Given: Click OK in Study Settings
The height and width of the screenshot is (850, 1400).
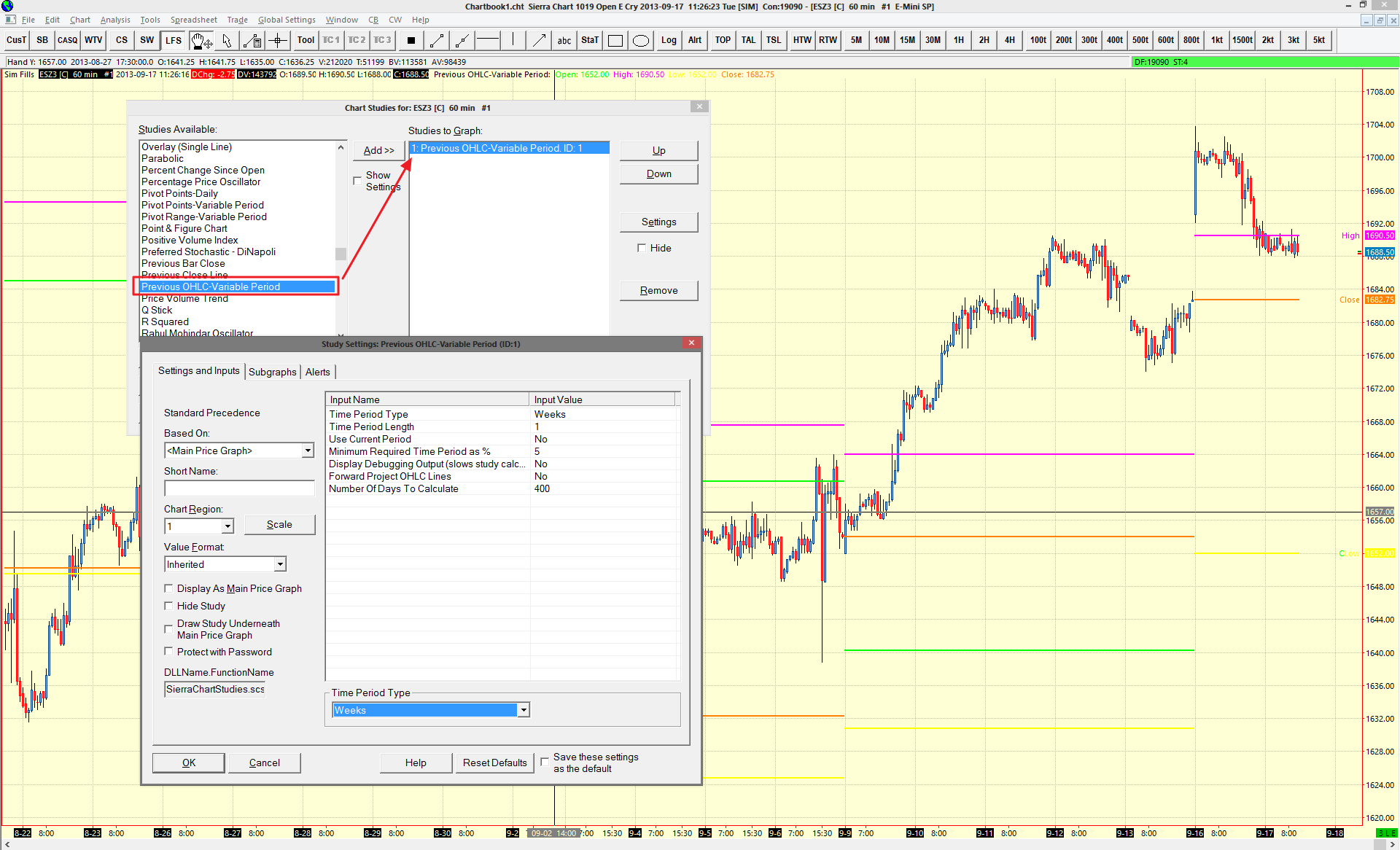Looking at the screenshot, I should tap(189, 763).
